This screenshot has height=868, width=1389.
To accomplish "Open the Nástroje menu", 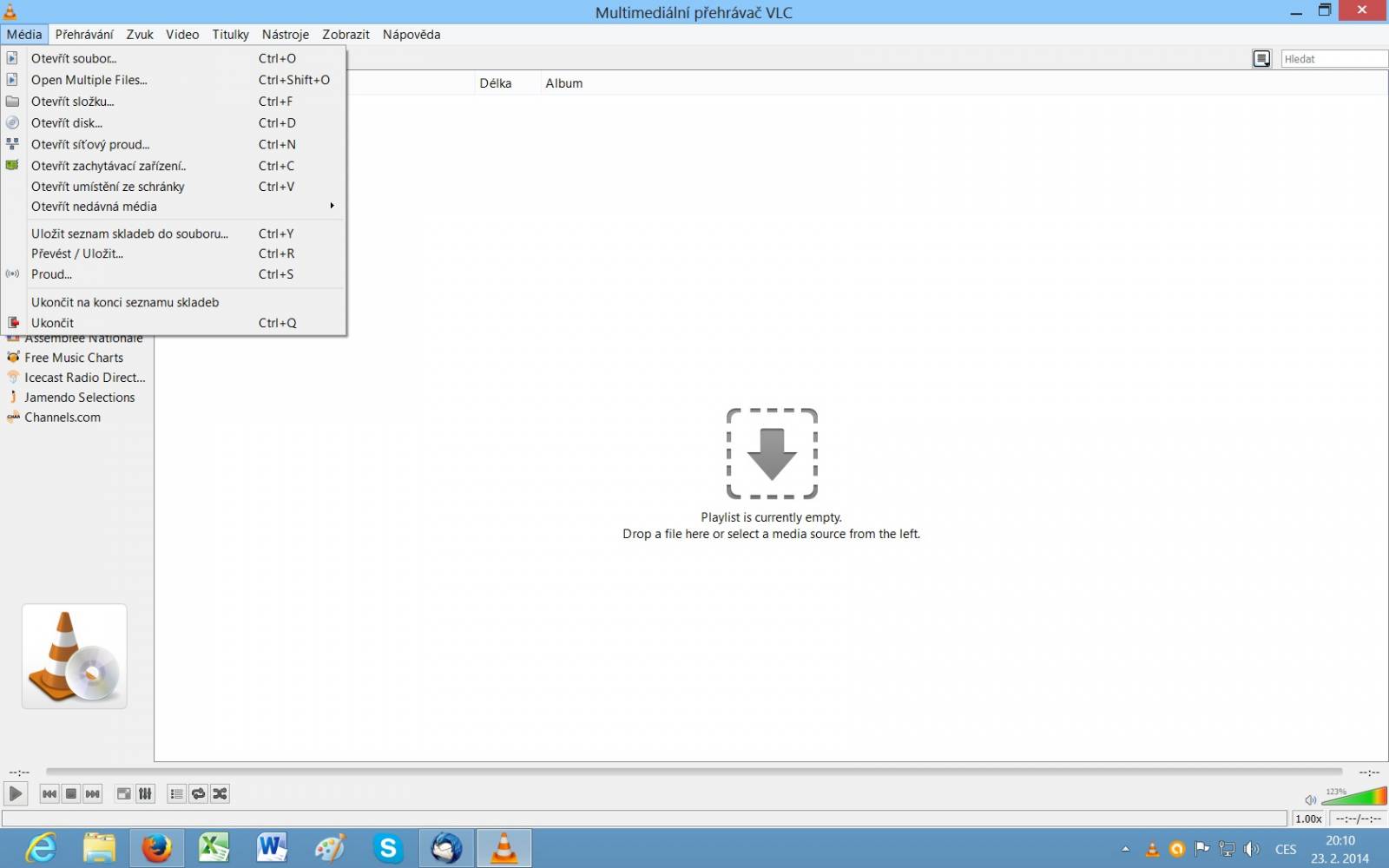I will pyautogui.click(x=286, y=35).
